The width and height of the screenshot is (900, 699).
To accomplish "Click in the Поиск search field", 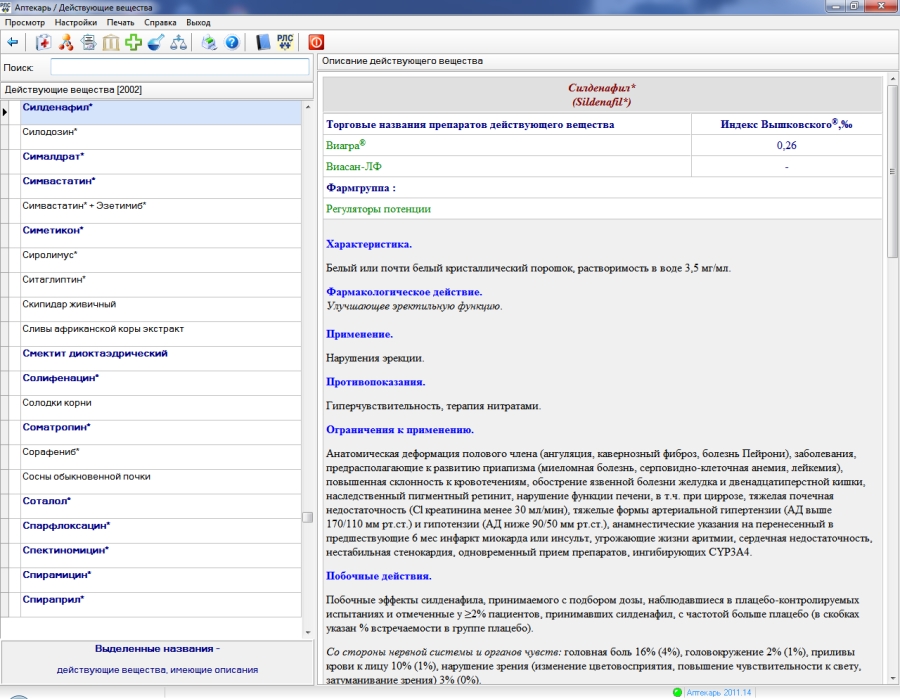I will point(180,67).
